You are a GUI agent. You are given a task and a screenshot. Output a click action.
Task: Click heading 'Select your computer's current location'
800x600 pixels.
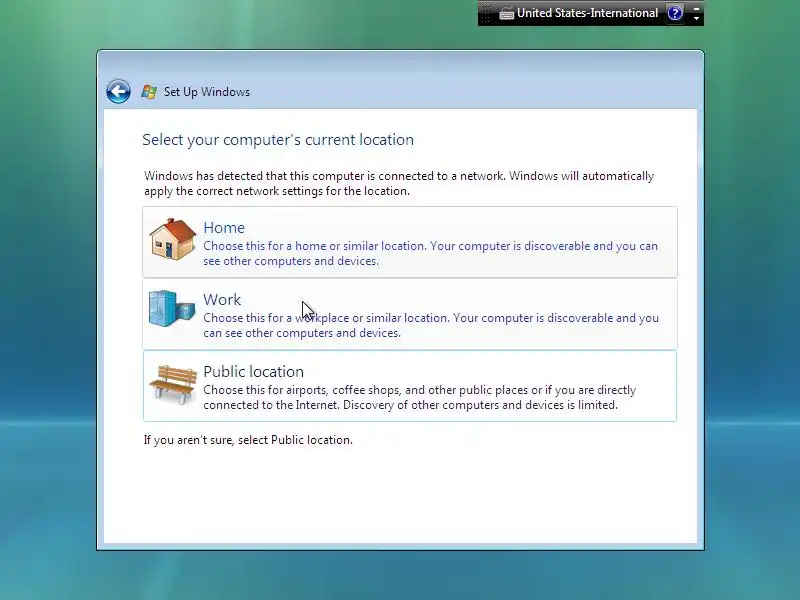point(278,140)
